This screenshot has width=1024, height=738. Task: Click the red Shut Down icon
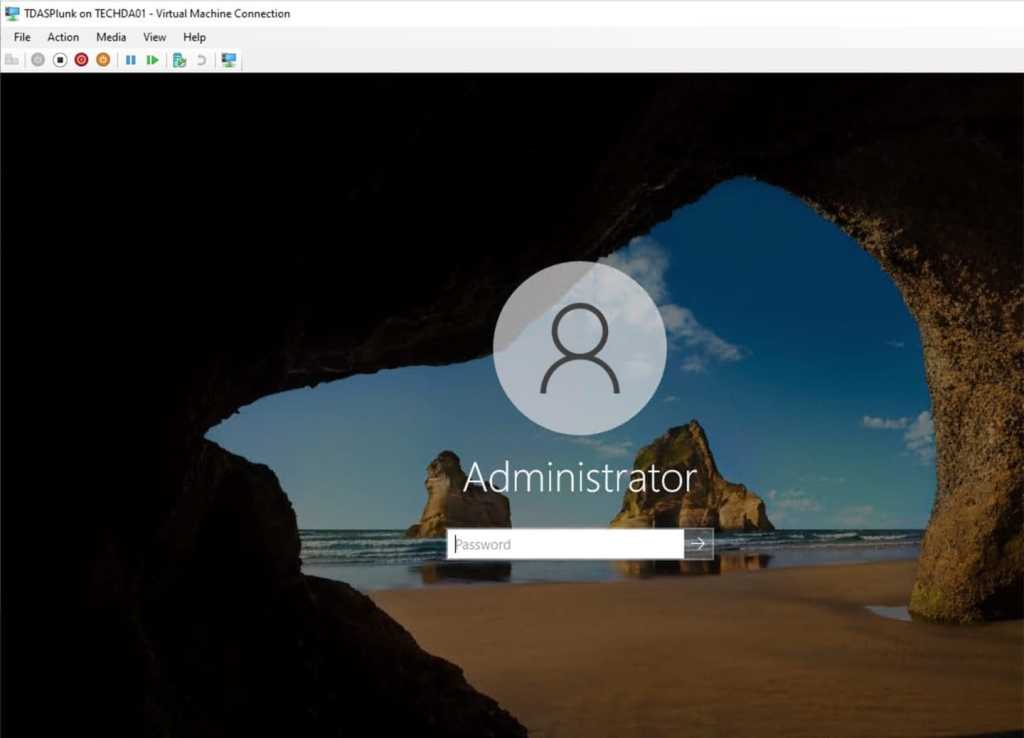[x=82, y=60]
